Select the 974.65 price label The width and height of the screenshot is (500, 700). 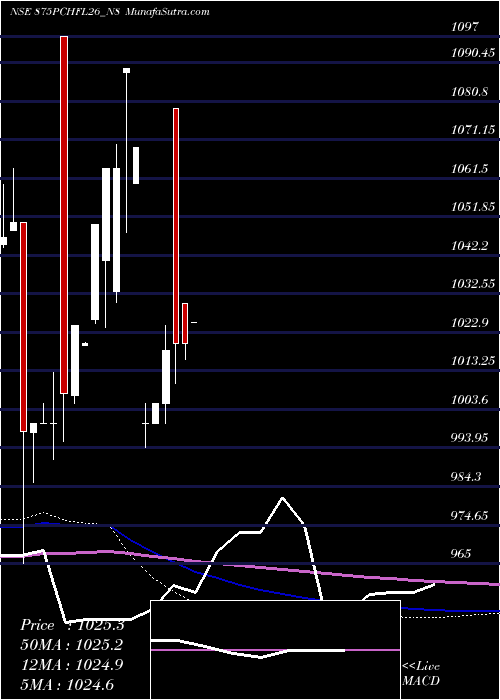(469, 516)
